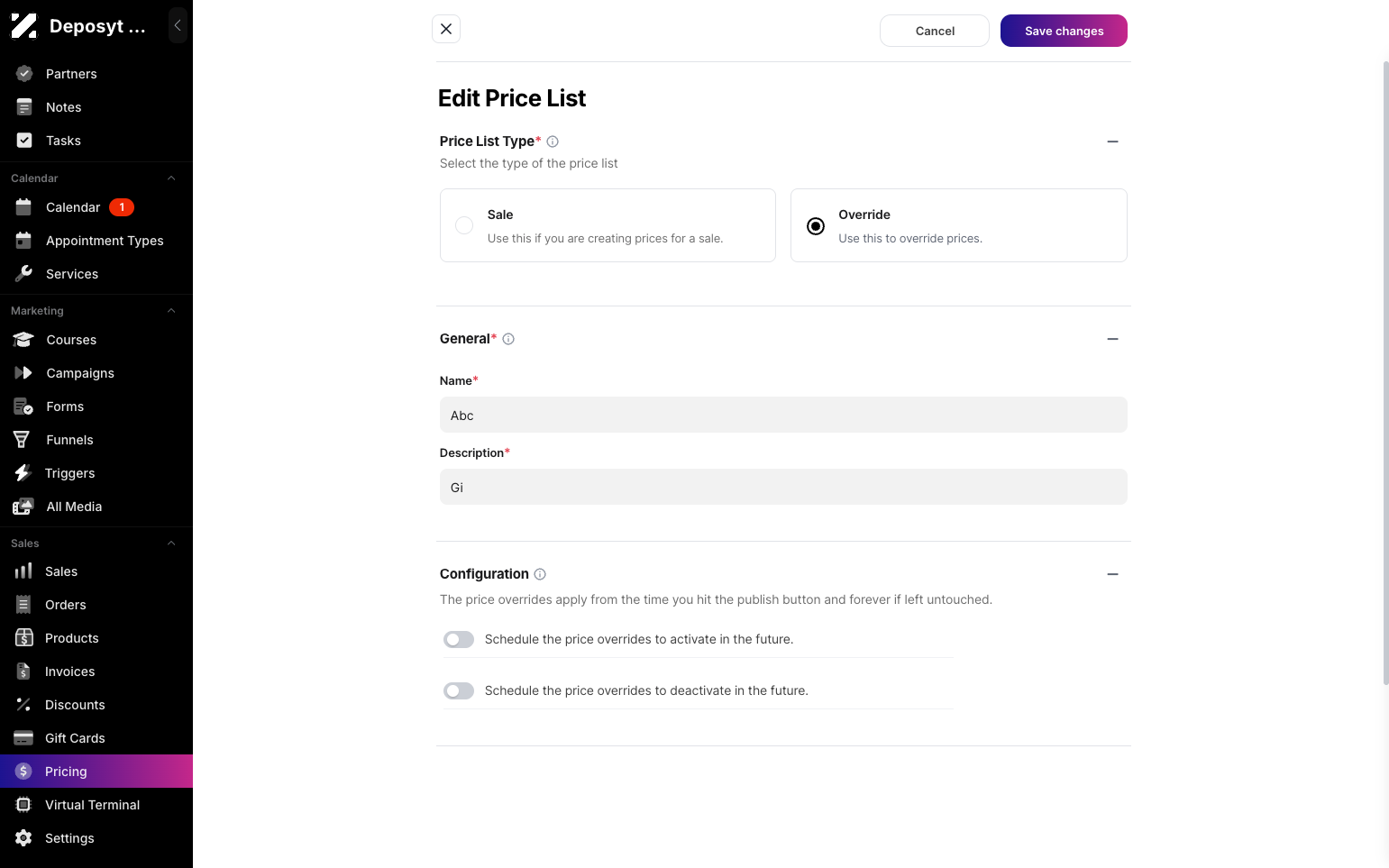Viewport: 1389px width, 868px height.
Task: Click the Save changes button
Action: pyautogui.click(x=1064, y=31)
